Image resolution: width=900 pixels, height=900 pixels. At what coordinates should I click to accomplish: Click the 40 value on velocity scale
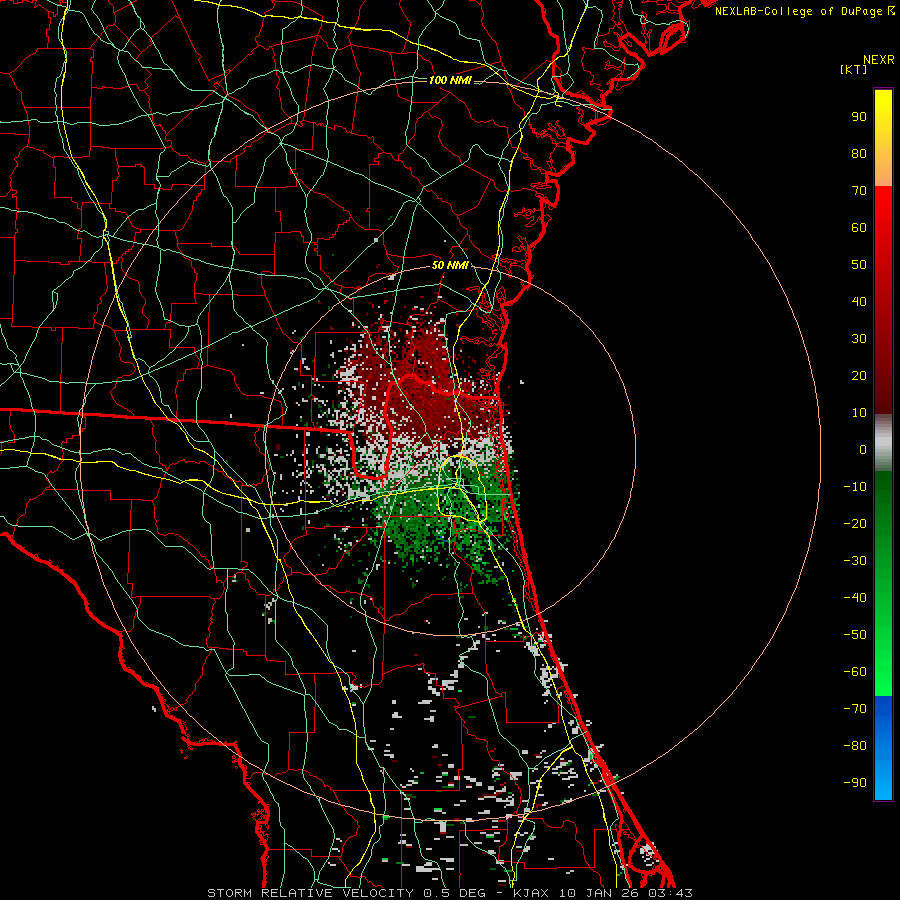(859, 301)
